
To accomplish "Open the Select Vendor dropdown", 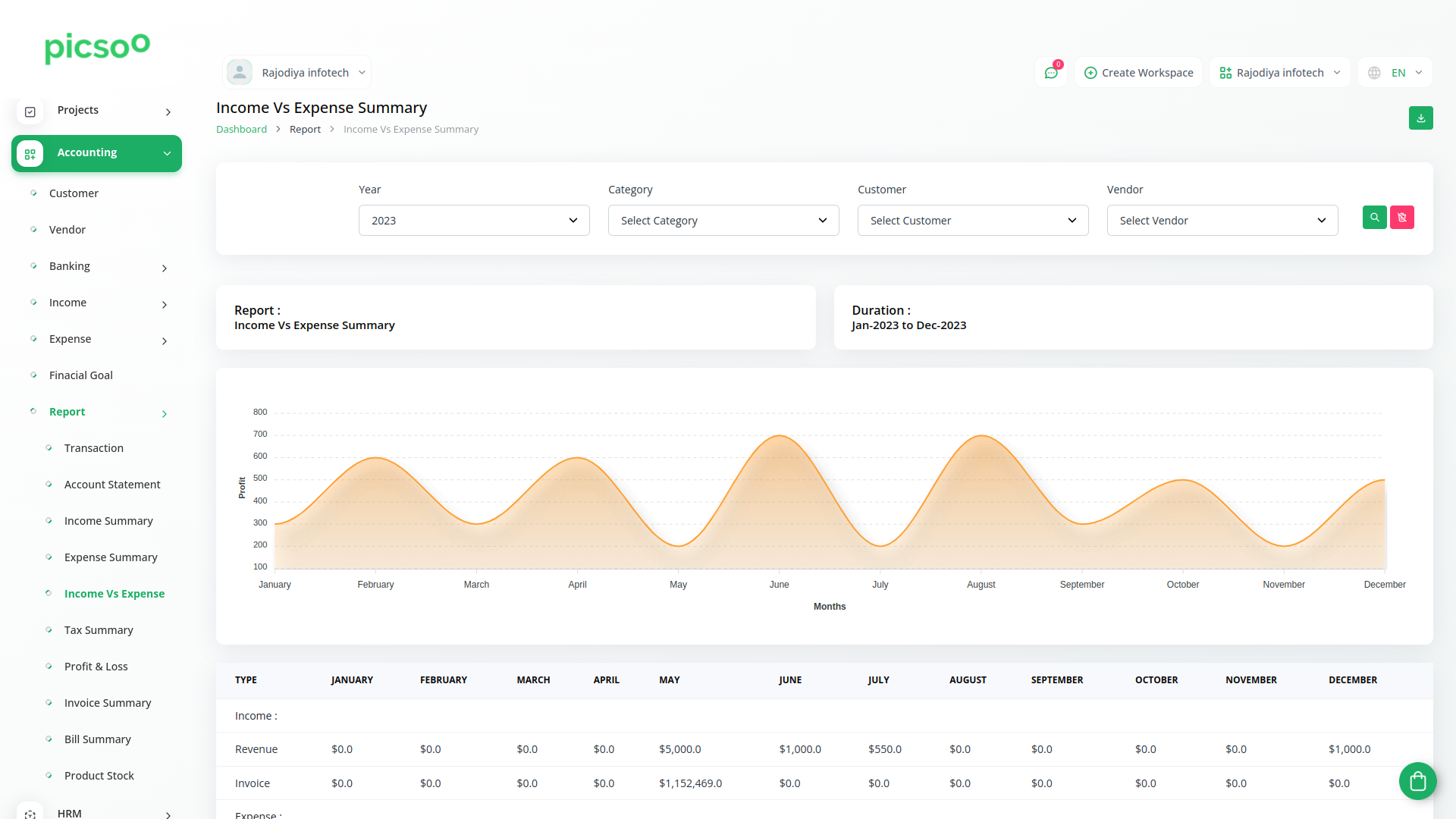I will (1222, 221).
